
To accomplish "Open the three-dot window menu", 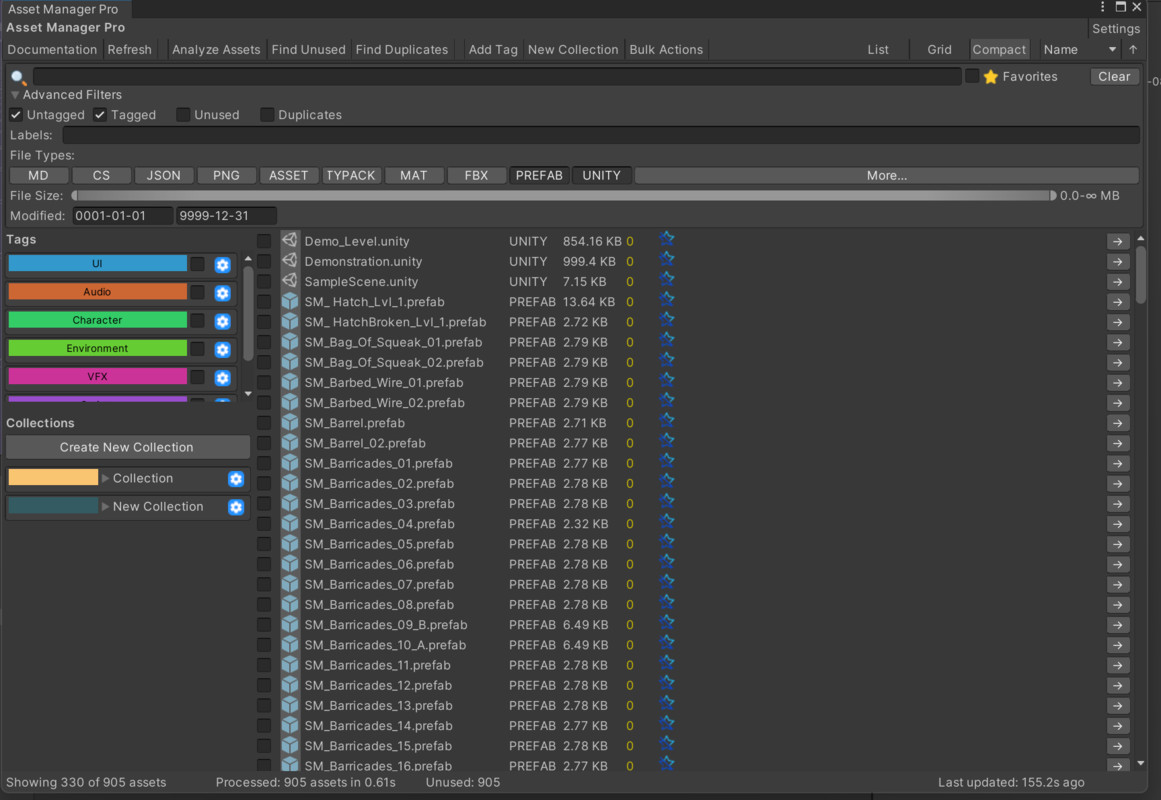I will pos(1101,7).
